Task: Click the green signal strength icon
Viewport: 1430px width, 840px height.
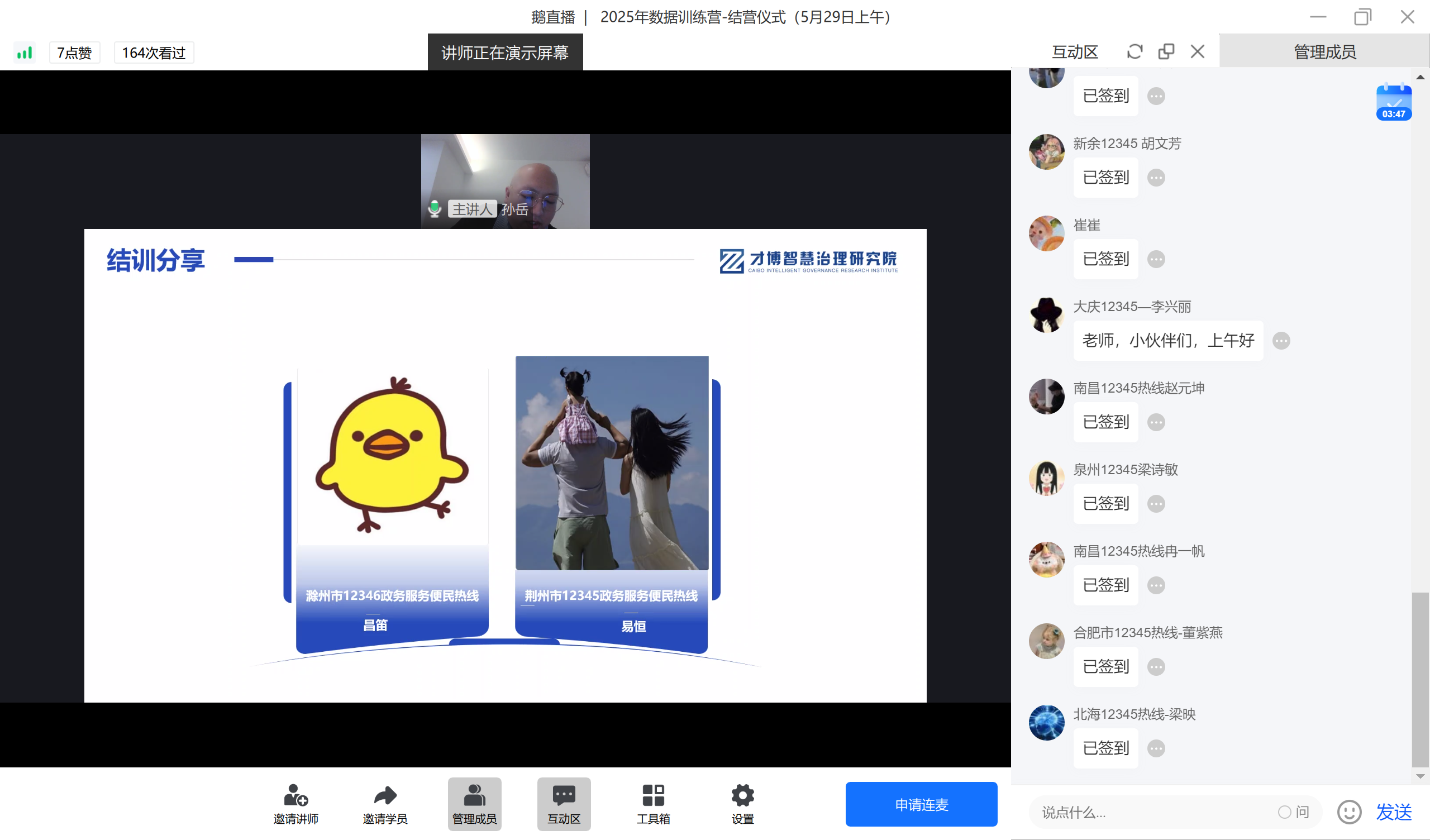Action: 25,53
